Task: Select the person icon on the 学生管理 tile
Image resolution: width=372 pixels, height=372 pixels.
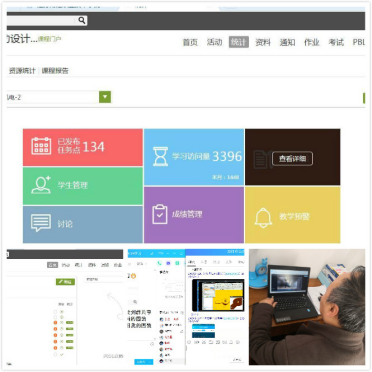Action: pyautogui.click(x=41, y=185)
